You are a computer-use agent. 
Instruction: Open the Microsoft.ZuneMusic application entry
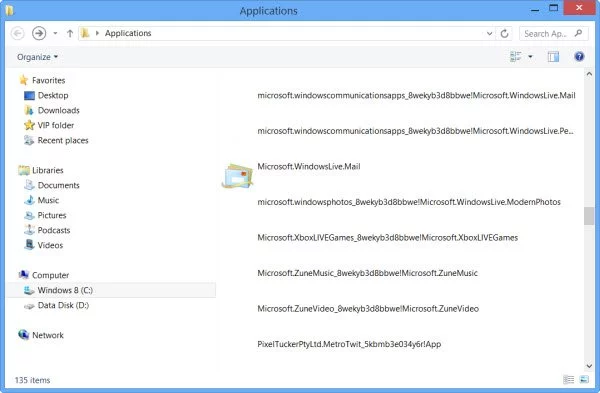(x=367, y=273)
